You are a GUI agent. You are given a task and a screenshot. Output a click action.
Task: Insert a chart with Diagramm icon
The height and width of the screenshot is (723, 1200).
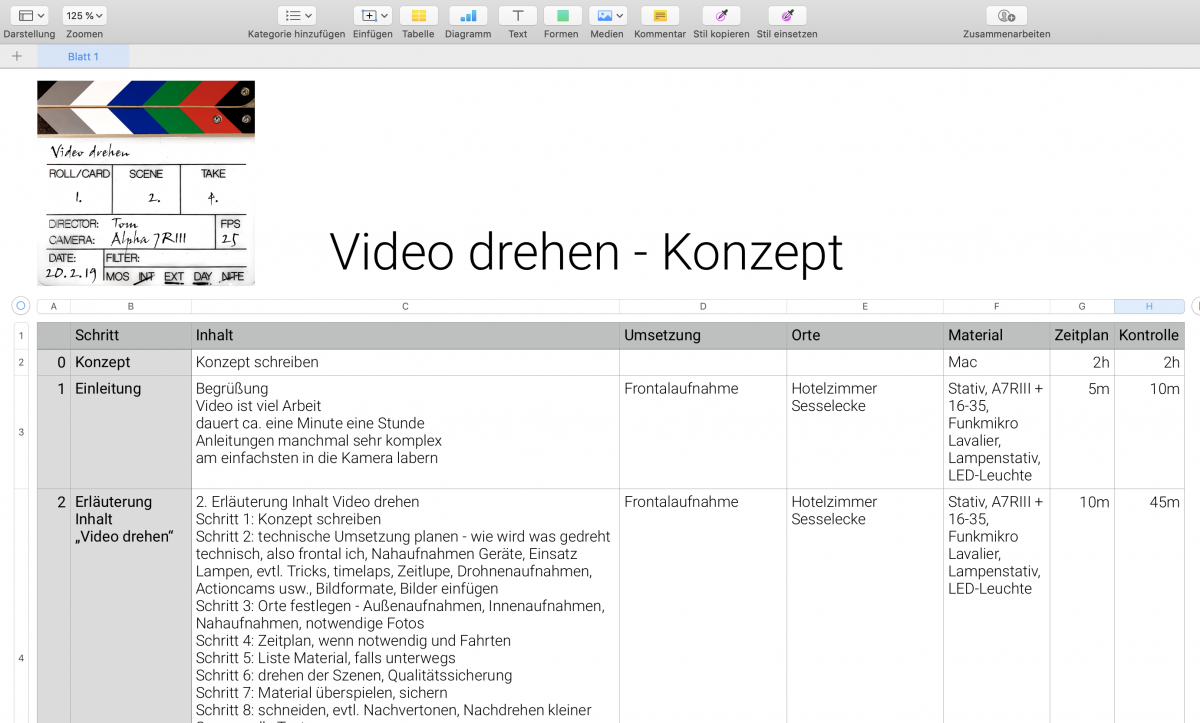[x=468, y=16]
